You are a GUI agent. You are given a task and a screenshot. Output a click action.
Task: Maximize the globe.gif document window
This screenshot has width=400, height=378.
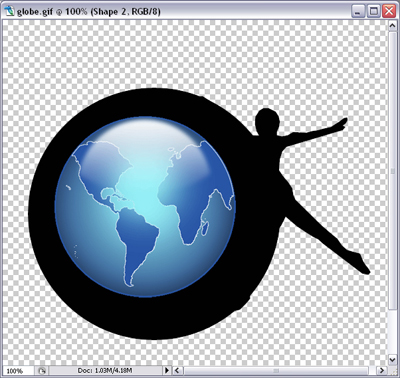tap(374, 12)
